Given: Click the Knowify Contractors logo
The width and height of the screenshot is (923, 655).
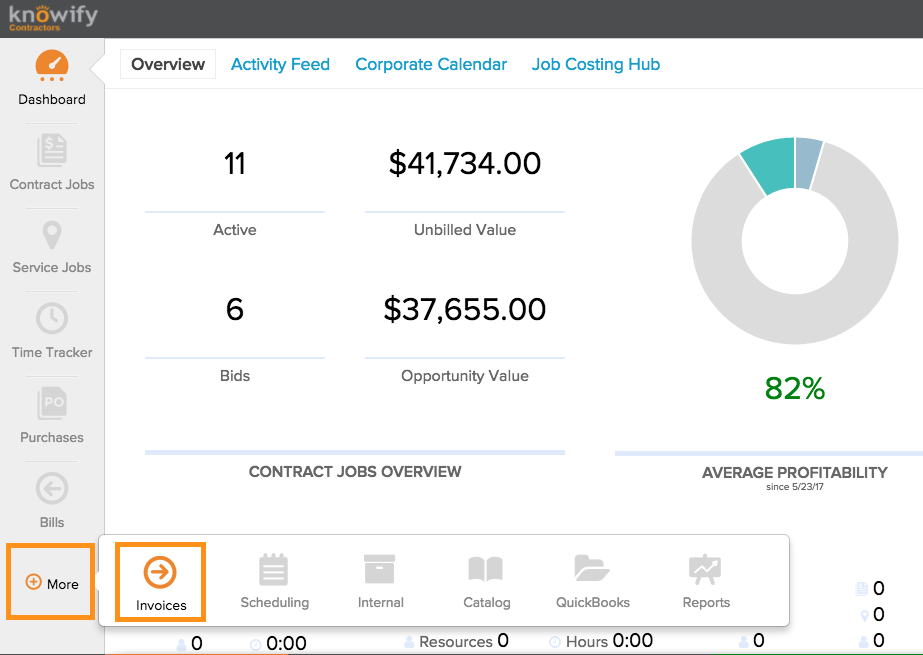Looking at the screenshot, I should pos(53,18).
